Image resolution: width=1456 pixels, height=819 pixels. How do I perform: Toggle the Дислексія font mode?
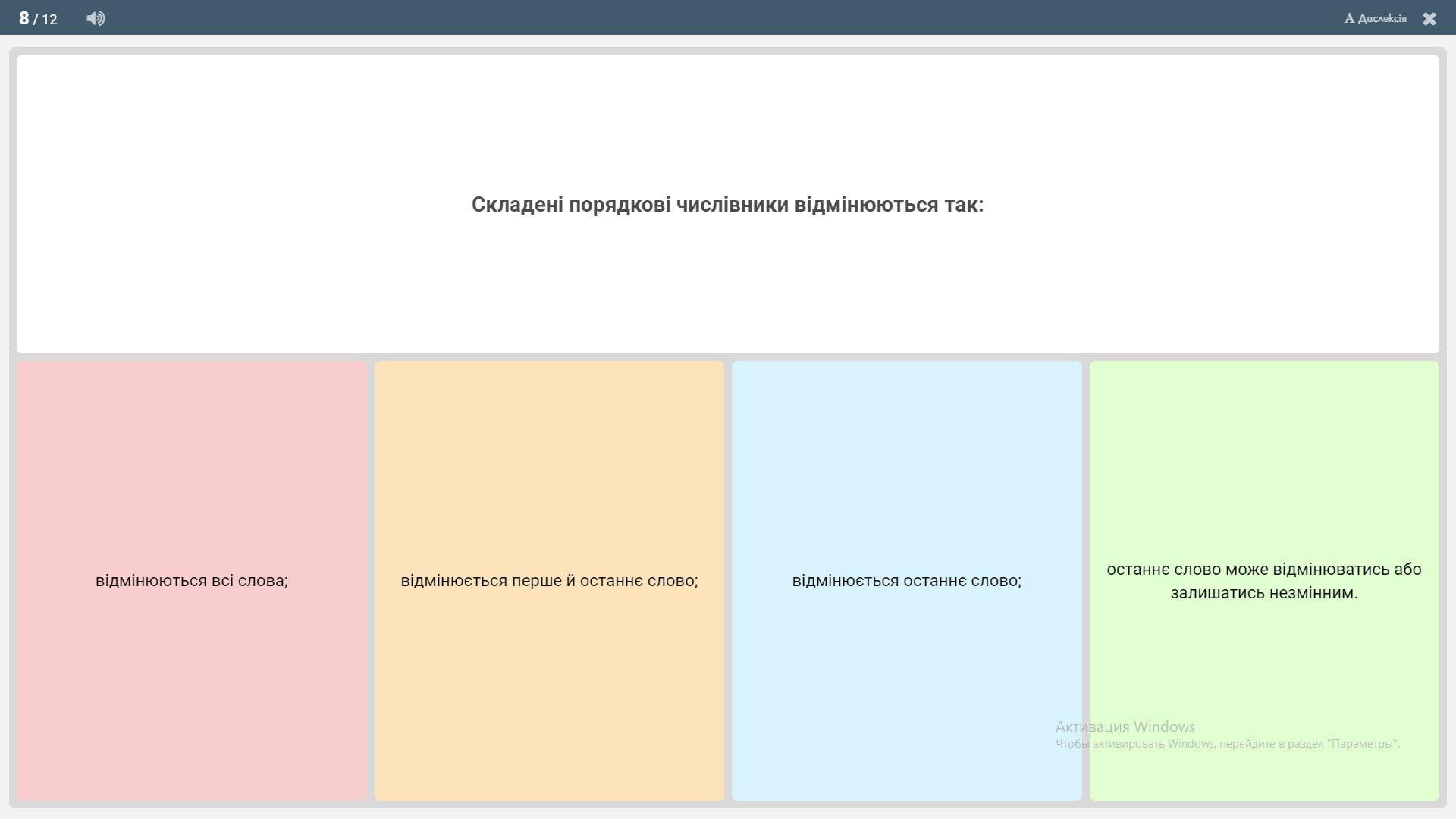pos(1375,18)
